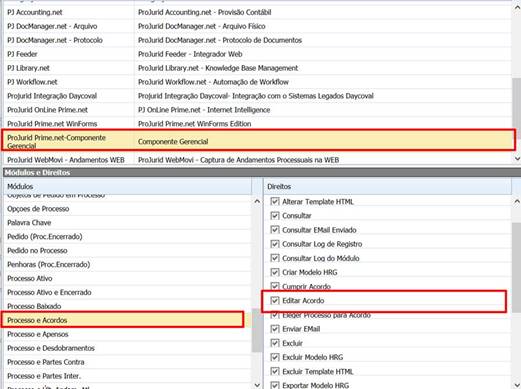
Task: Select PJ DocManager.net - Protocolo row
Action: pyautogui.click(x=257, y=40)
